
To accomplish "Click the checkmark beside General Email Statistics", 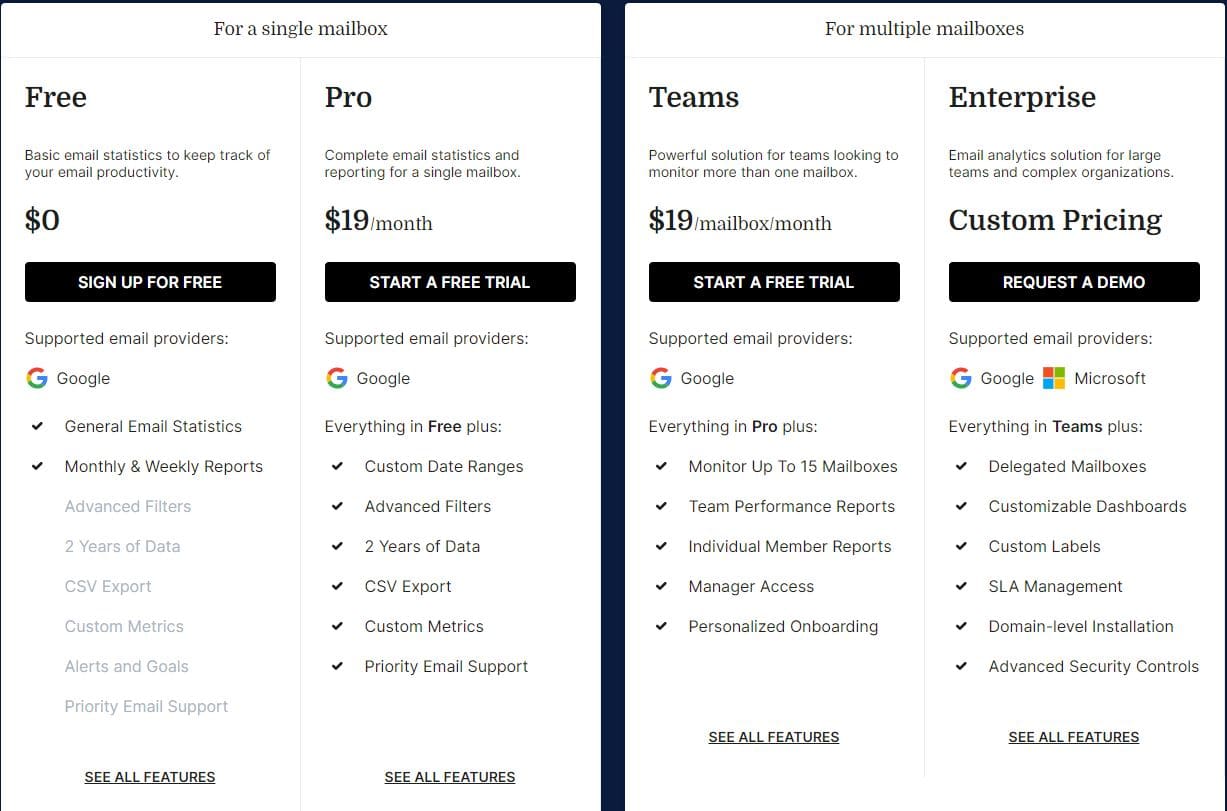I will click(38, 426).
